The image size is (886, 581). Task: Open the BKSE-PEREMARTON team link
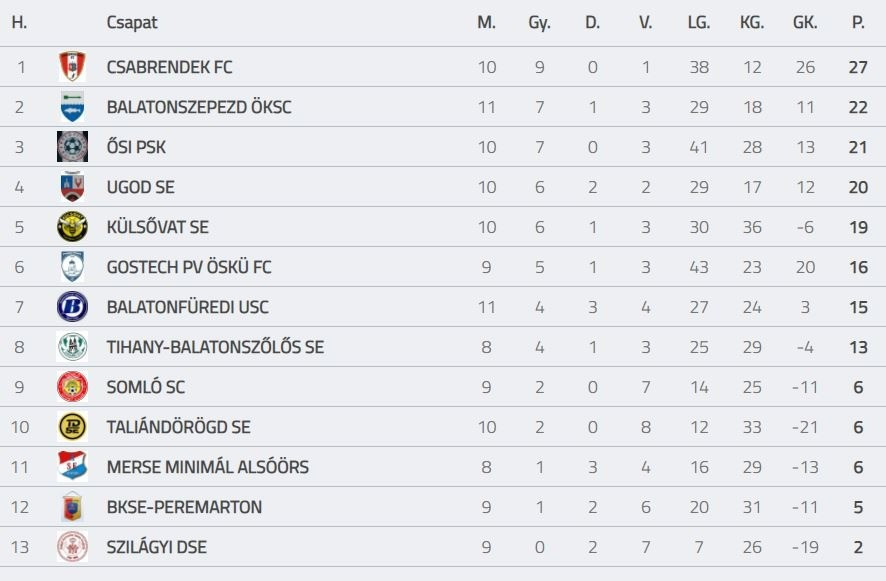[x=184, y=507]
